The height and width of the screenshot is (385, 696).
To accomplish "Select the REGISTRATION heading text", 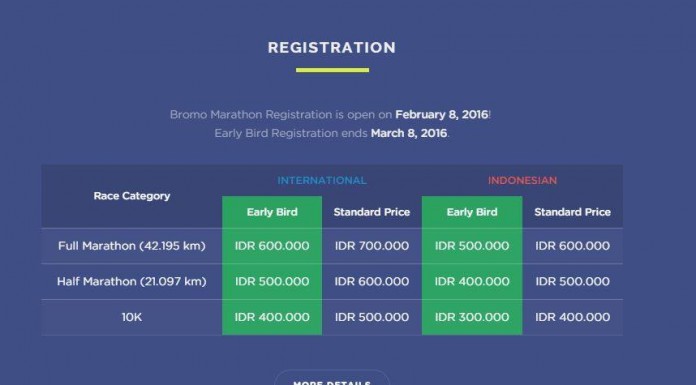I will tap(332, 48).
